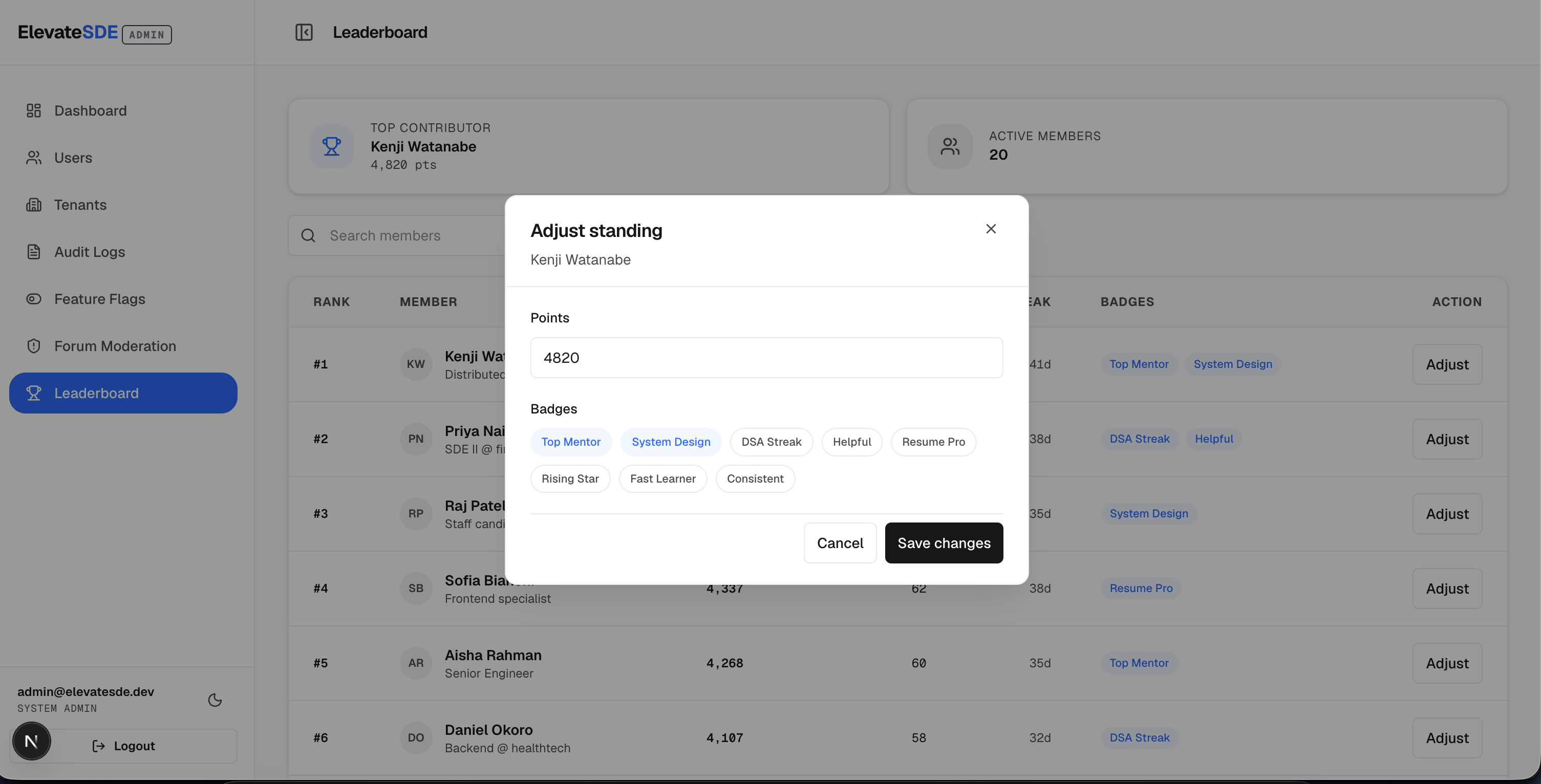Navigate to Audit Logs

click(x=123, y=252)
